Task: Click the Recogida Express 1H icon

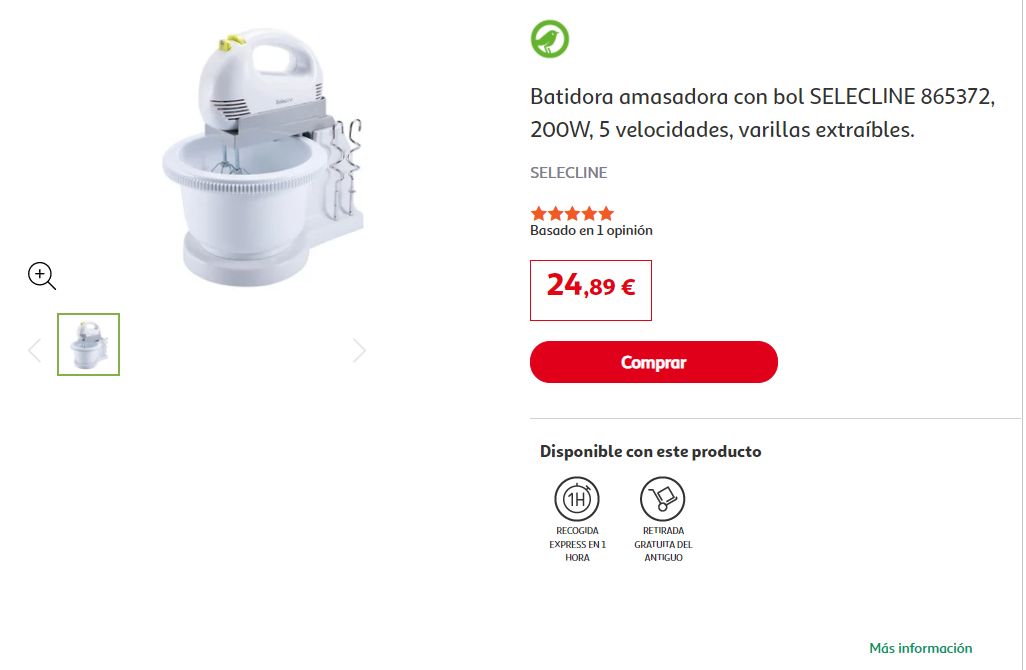Action: click(x=576, y=499)
